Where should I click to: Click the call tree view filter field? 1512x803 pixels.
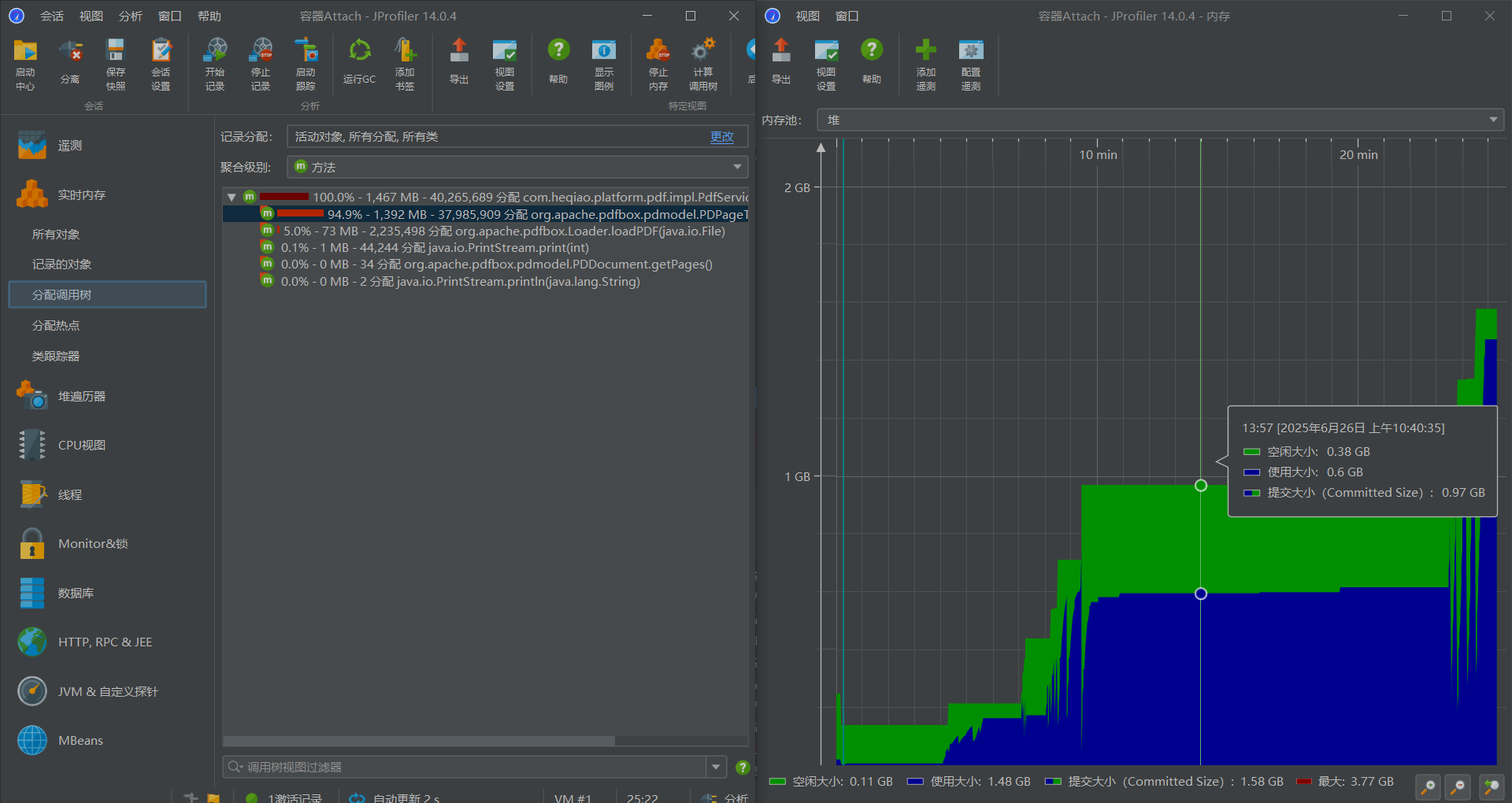pyautogui.click(x=465, y=767)
